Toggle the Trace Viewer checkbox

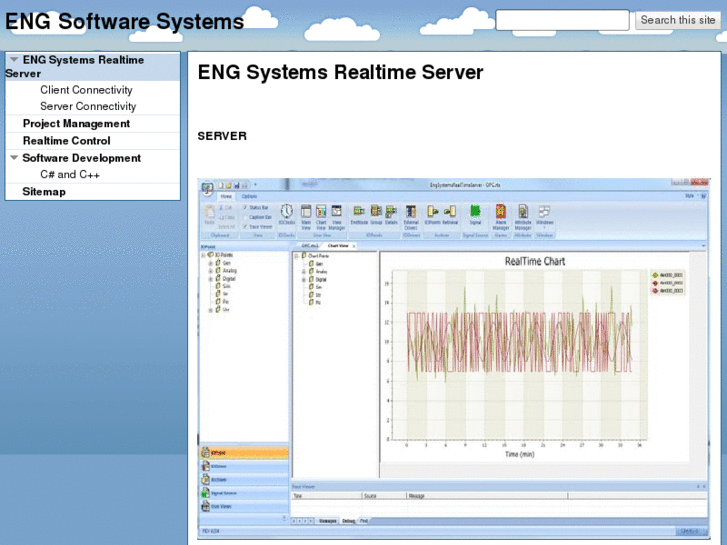click(x=245, y=226)
